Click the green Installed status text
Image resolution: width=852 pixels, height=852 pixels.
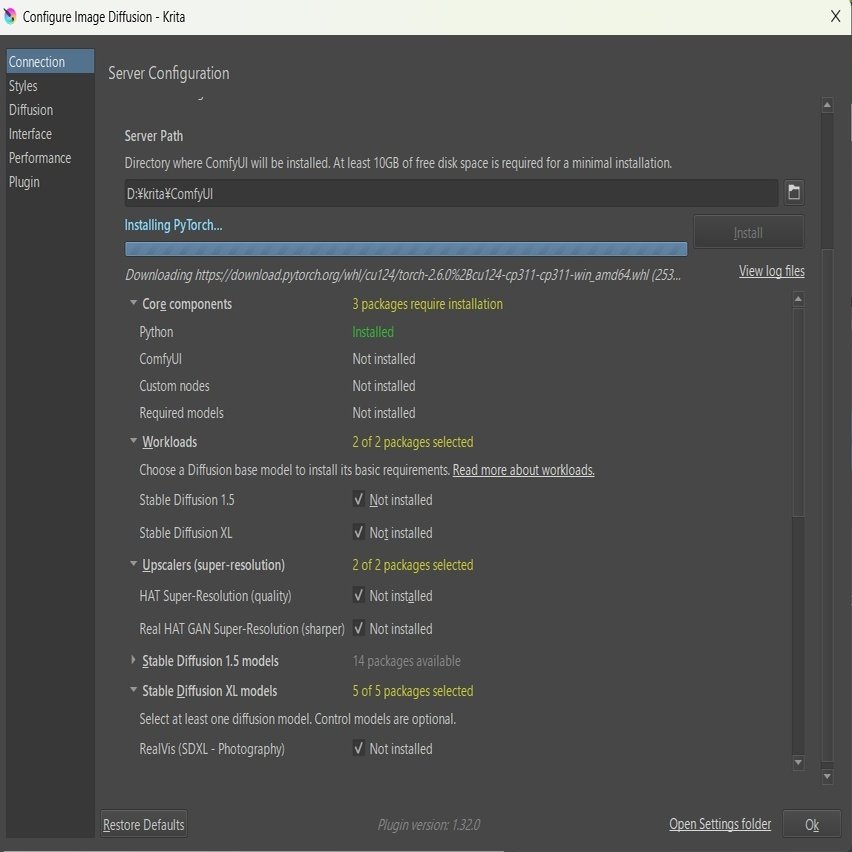click(x=373, y=331)
